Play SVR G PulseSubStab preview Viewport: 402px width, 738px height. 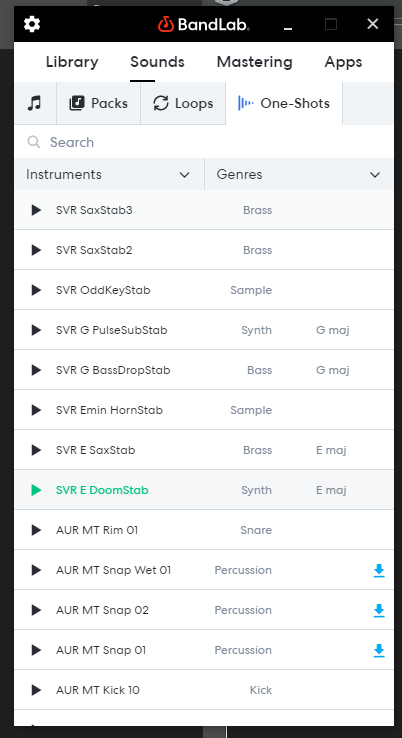pyautogui.click(x=36, y=330)
